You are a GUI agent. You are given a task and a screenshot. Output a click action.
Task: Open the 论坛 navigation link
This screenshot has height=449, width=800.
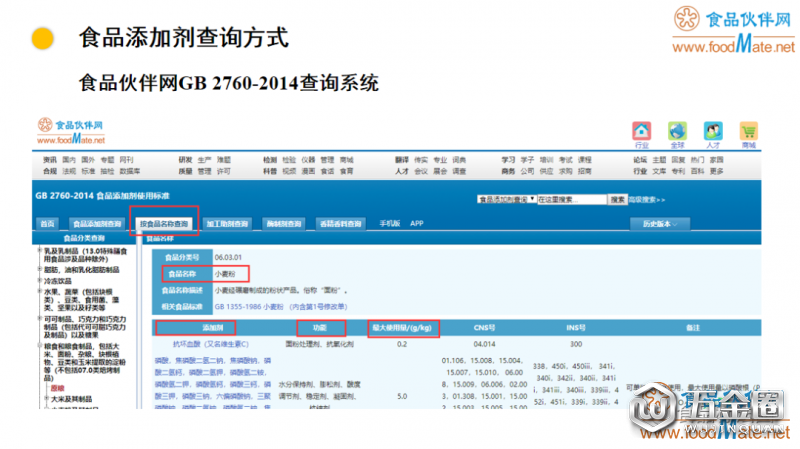(640, 160)
